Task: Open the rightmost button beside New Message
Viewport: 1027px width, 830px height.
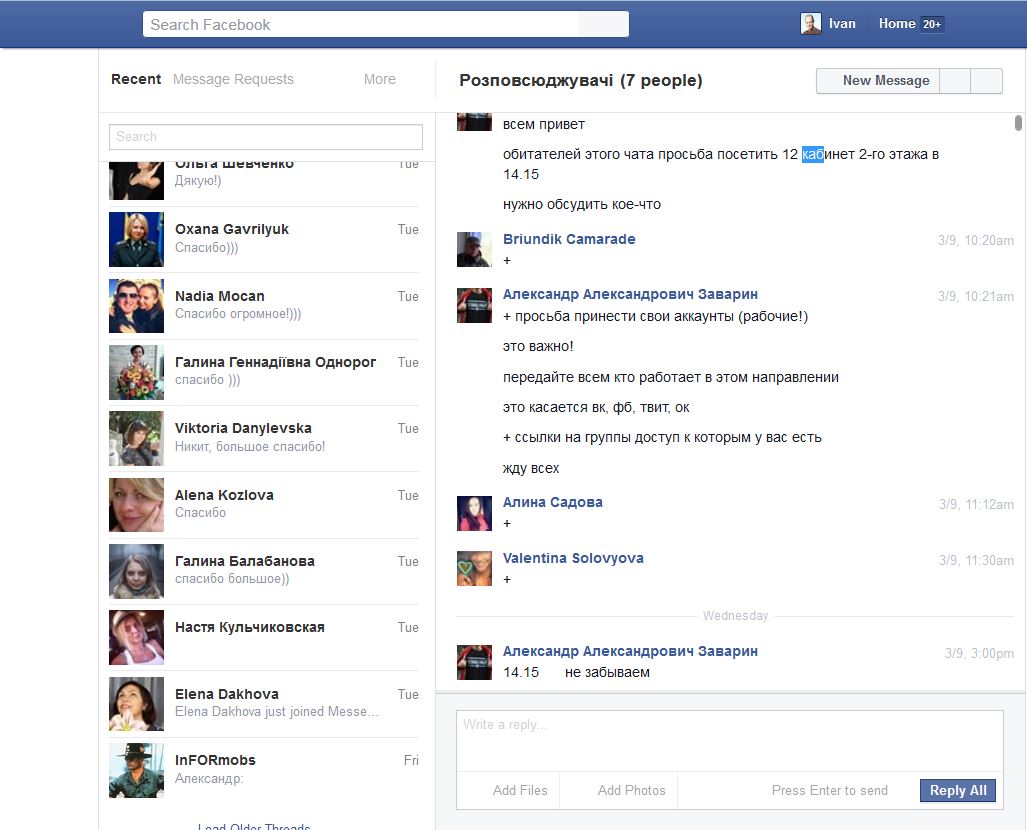Action: pyautogui.click(x=987, y=81)
